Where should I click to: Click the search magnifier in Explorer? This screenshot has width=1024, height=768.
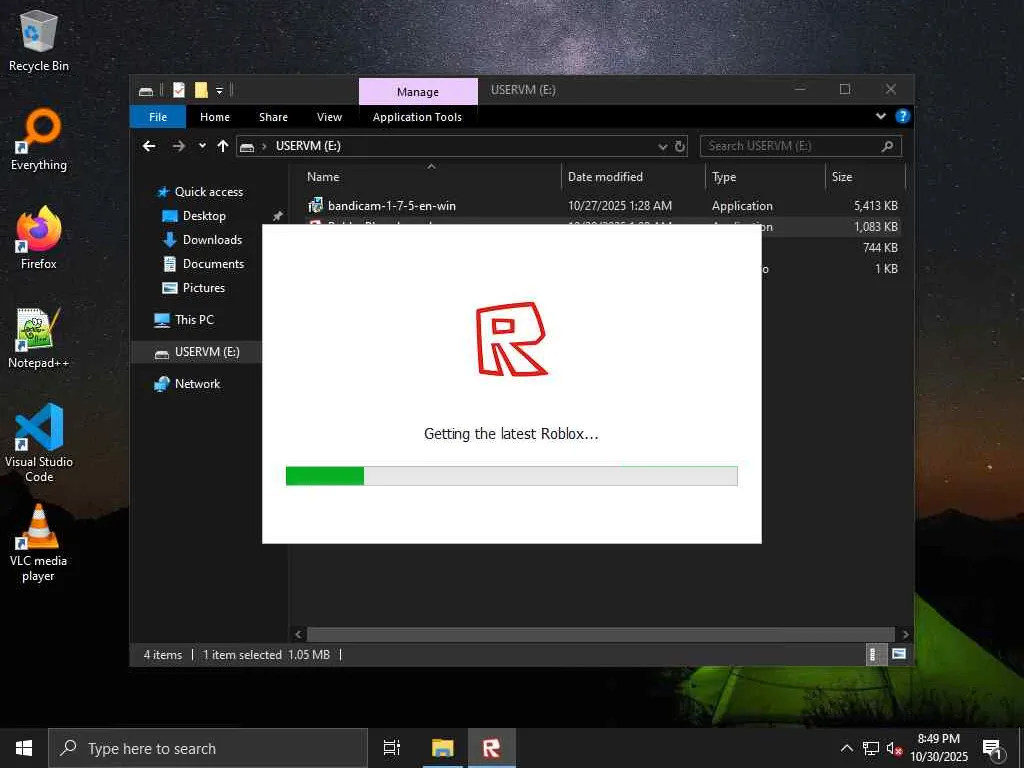coord(887,146)
